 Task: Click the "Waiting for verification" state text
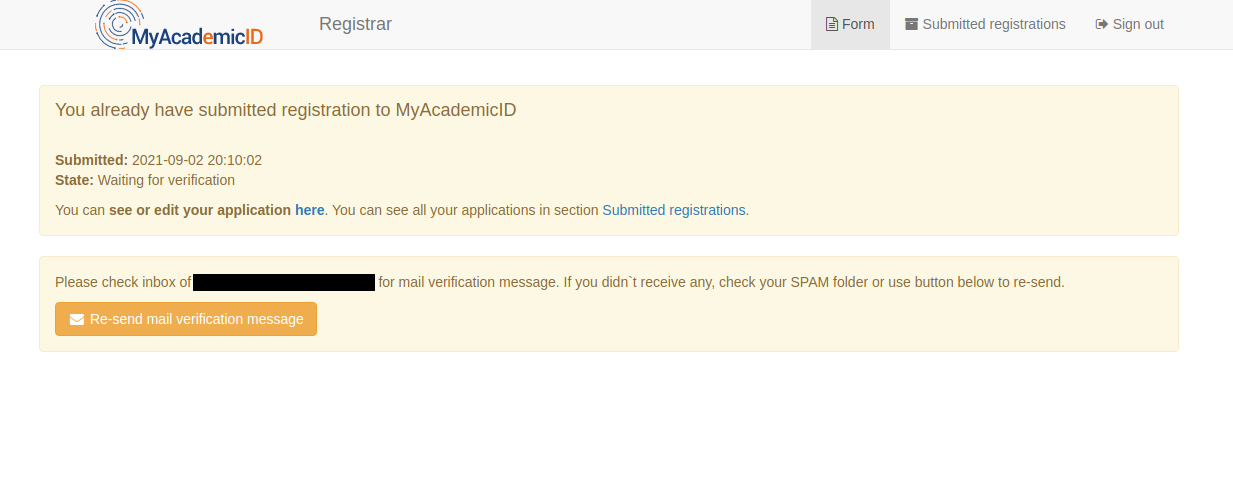click(166, 180)
